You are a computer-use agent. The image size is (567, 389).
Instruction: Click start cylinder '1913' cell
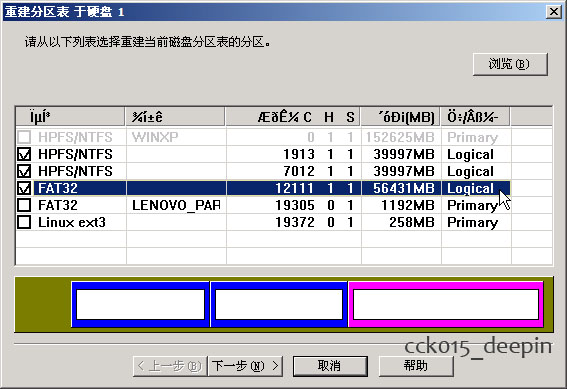coord(299,154)
